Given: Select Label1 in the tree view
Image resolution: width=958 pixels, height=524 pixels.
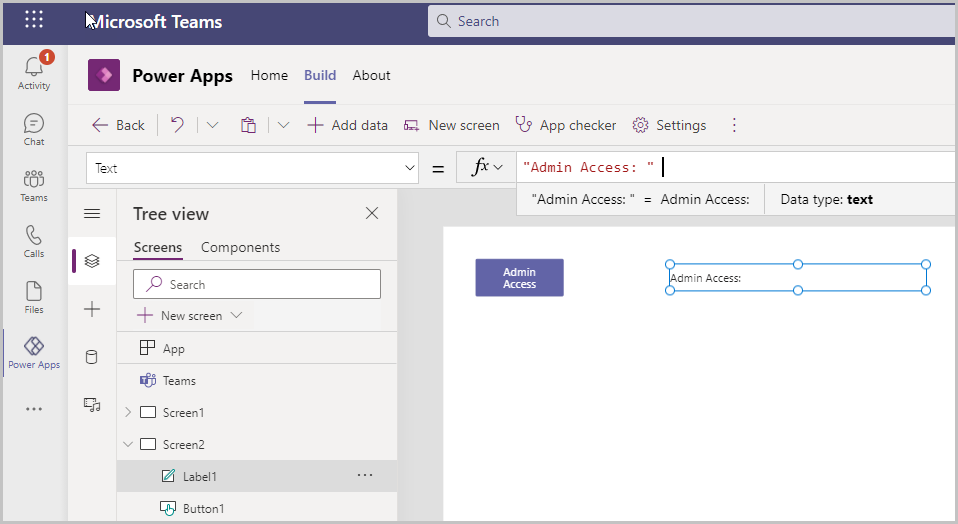Looking at the screenshot, I should tap(257, 476).
